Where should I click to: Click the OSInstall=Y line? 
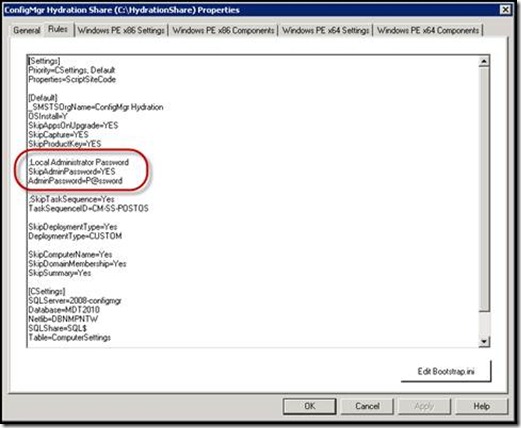(48, 116)
